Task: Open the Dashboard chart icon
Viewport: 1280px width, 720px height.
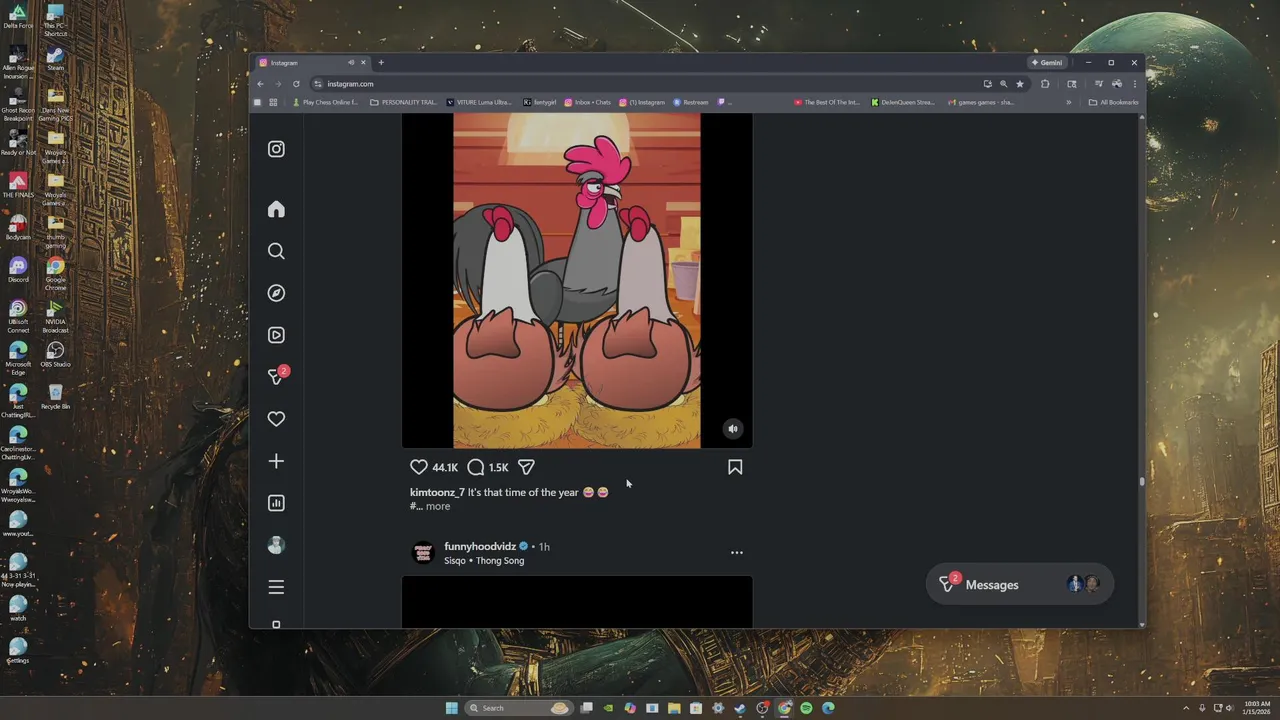Action: tap(276, 503)
